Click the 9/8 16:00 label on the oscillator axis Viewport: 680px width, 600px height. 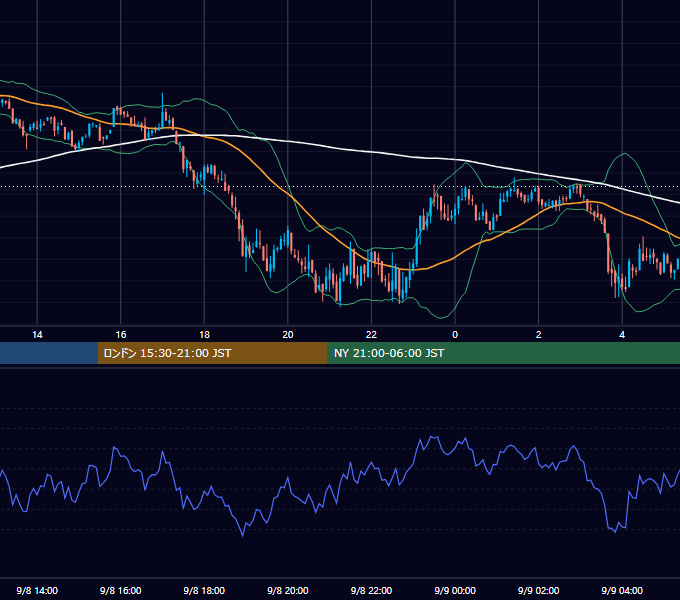pos(121,590)
